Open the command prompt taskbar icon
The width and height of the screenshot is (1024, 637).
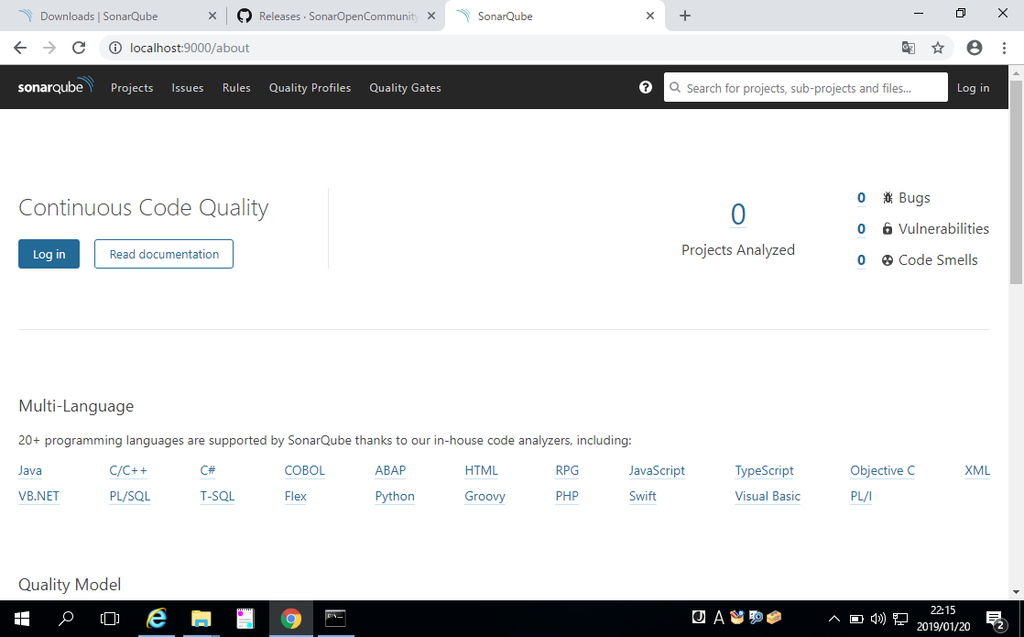click(x=335, y=618)
